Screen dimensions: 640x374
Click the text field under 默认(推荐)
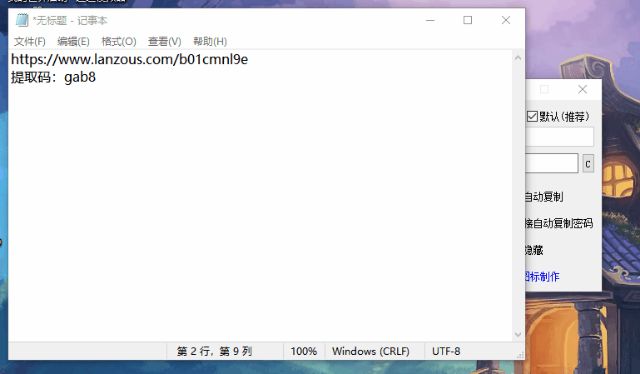(x=559, y=137)
